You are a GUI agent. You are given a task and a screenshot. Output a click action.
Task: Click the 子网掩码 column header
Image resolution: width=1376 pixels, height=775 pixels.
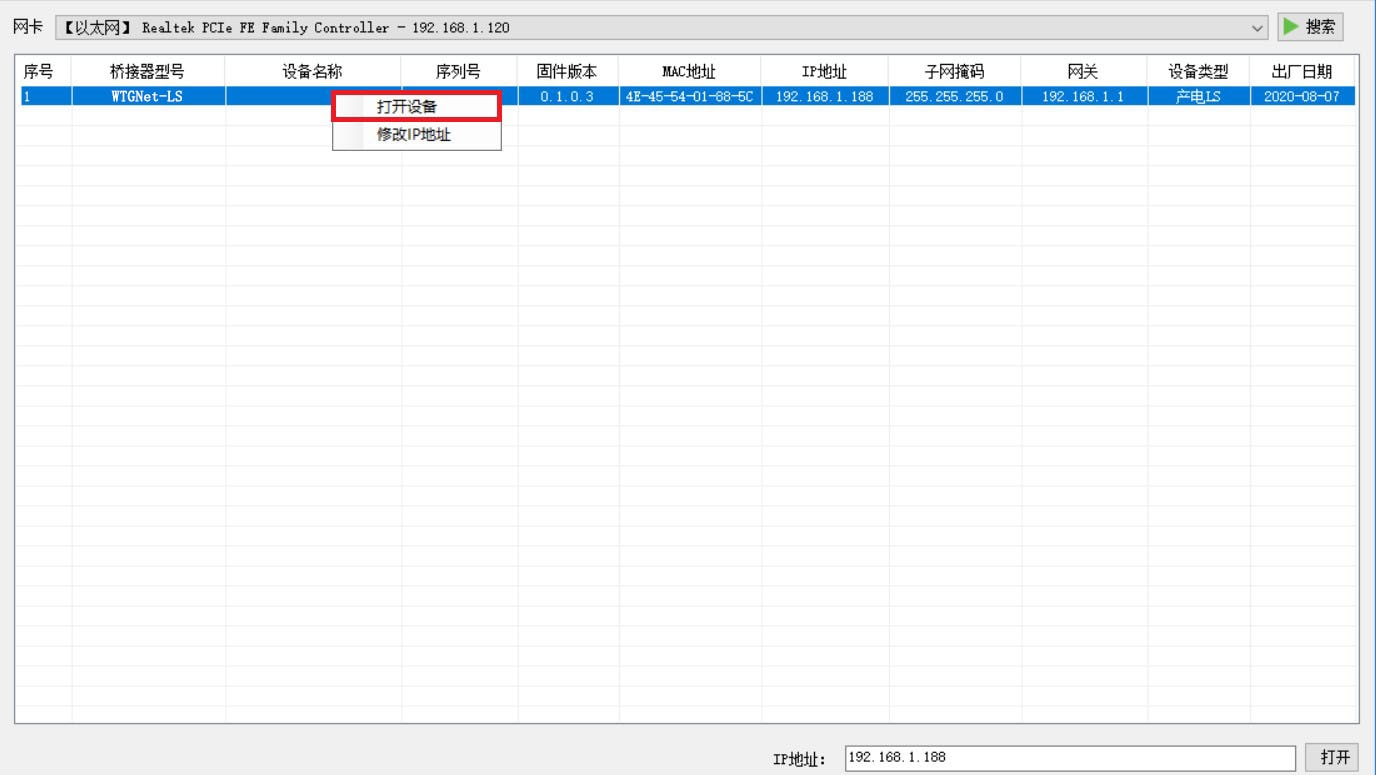tap(954, 71)
